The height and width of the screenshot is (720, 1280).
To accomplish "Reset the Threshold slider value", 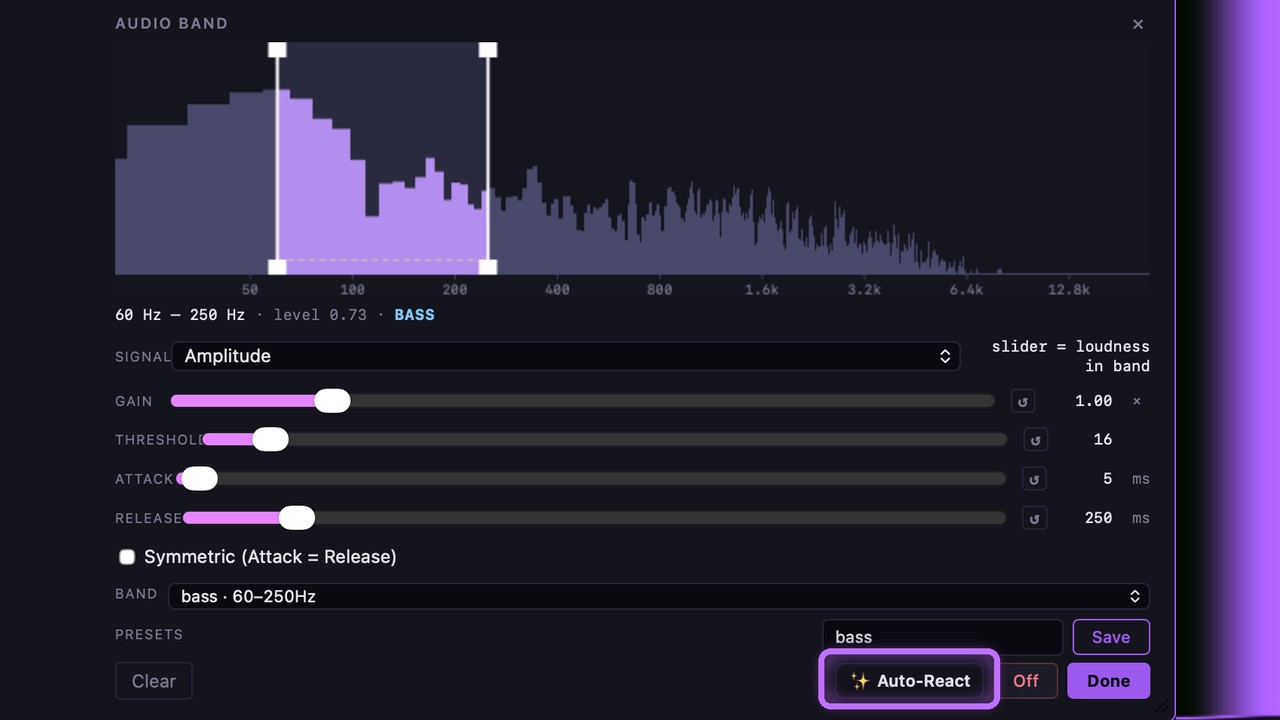I will (1035, 440).
